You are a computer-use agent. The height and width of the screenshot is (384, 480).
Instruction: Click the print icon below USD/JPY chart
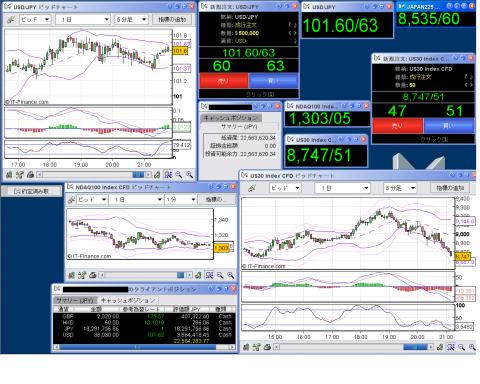click(x=30, y=174)
